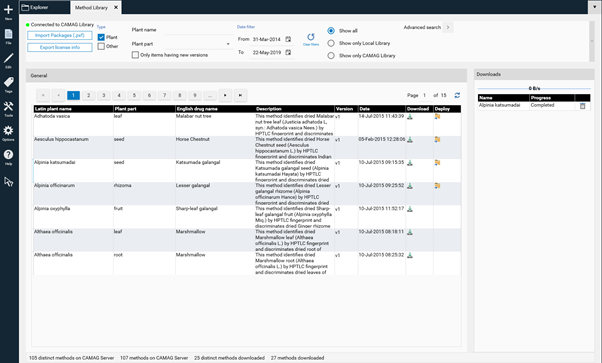Open the Plant part dropdown

click(x=198, y=44)
